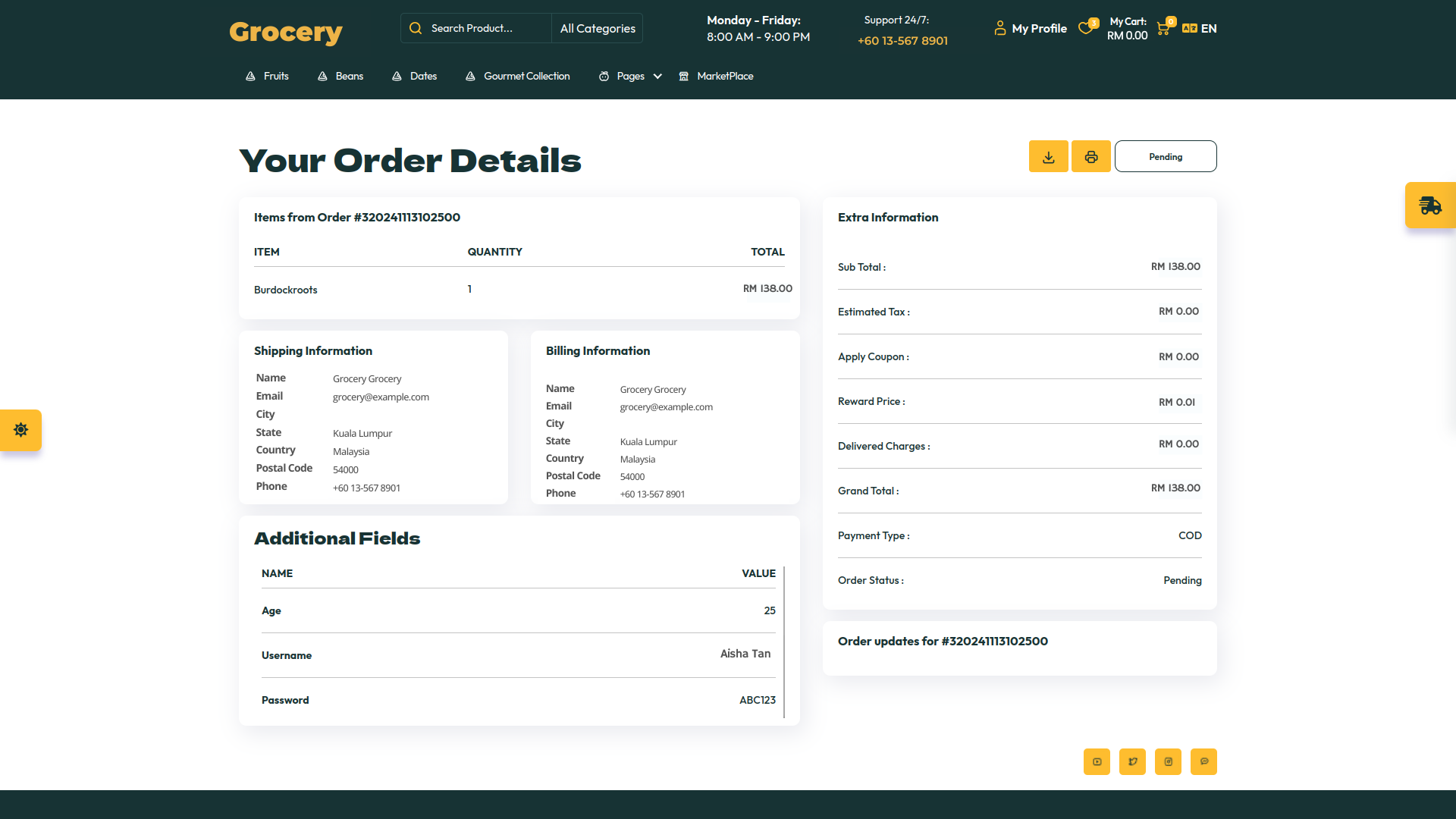Image resolution: width=1456 pixels, height=819 pixels.
Task: Toggle light/dark theme sun button
Action: 21,430
